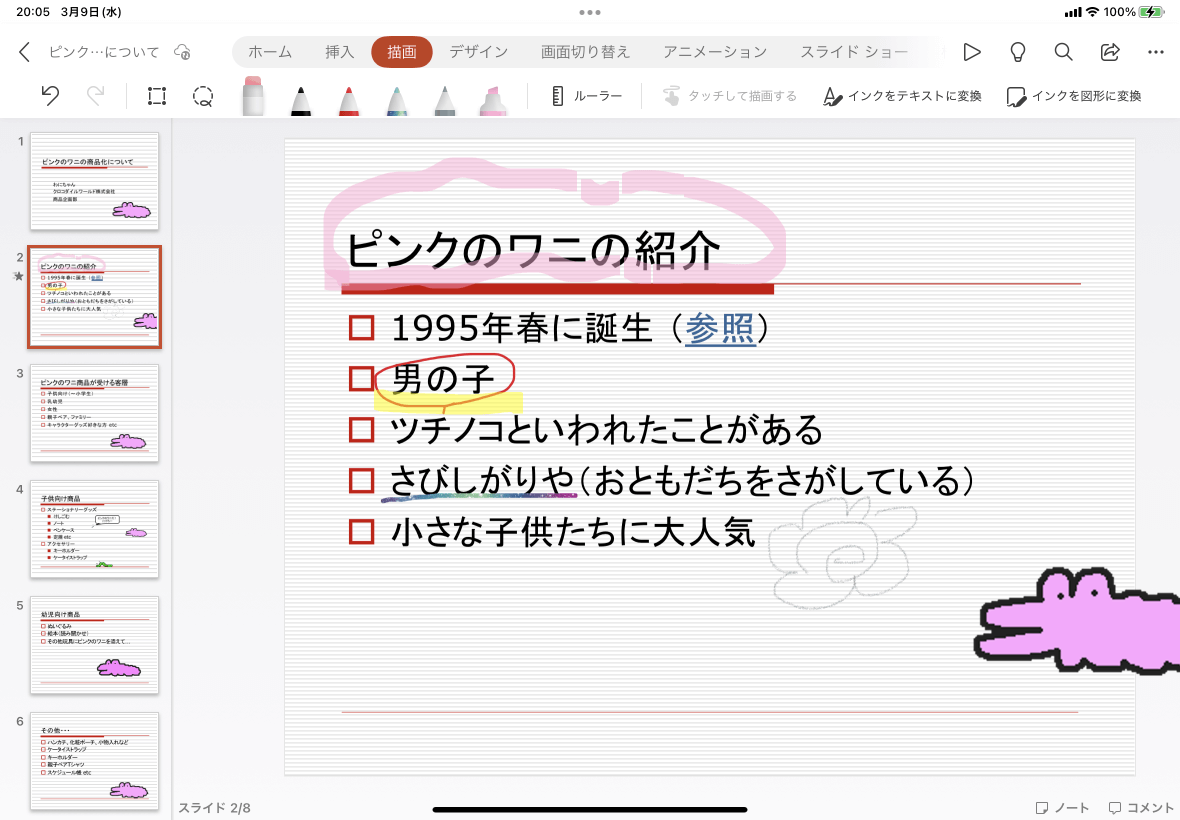Switch to the デザイン tab
This screenshot has height=820, width=1180.
[x=479, y=52]
